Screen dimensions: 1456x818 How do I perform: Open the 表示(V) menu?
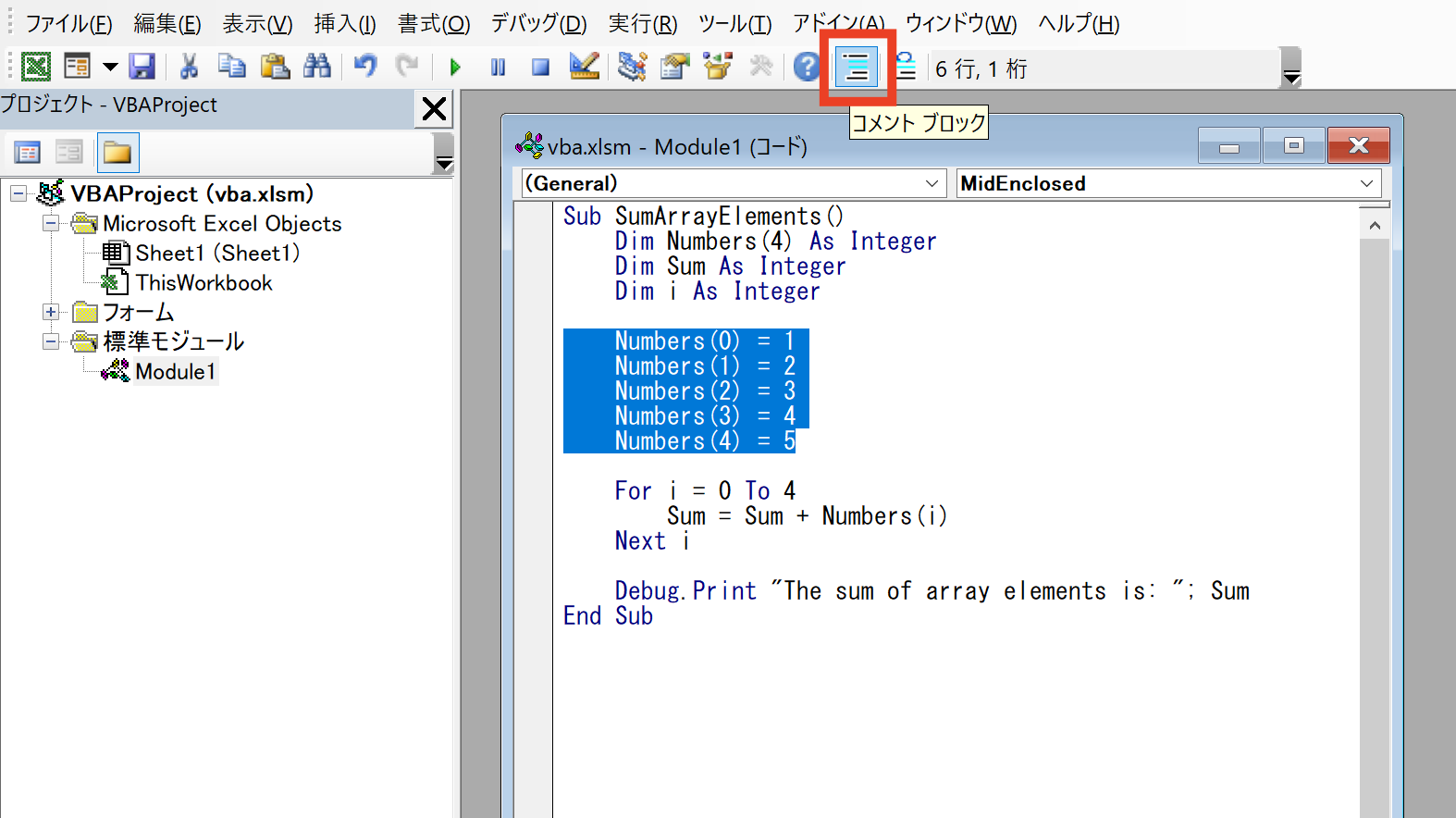click(257, 23)
